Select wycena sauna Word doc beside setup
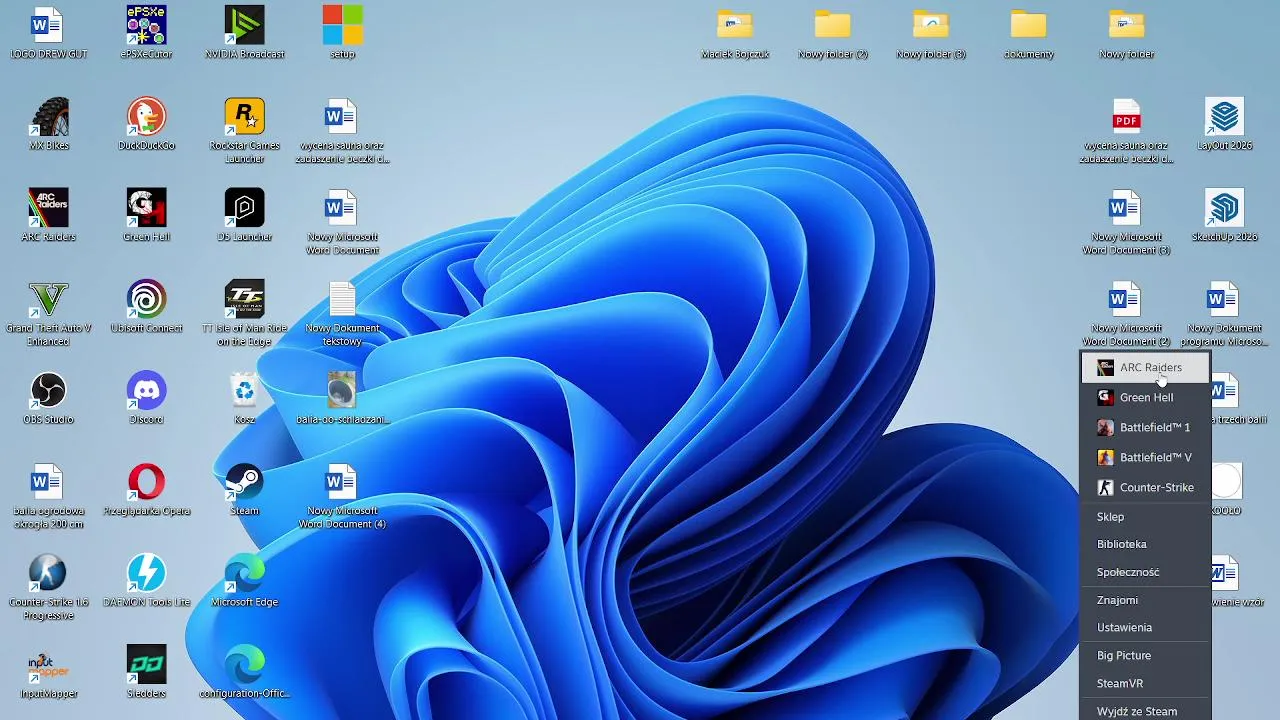 coord(342,131)
